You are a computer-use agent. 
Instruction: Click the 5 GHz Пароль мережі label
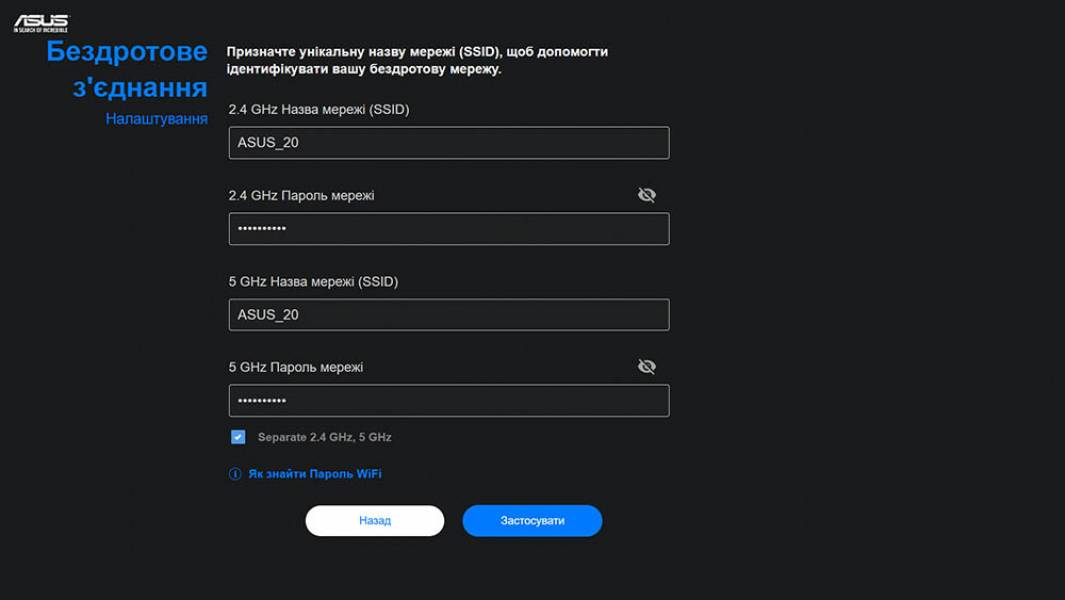click(x=295, y=367)
